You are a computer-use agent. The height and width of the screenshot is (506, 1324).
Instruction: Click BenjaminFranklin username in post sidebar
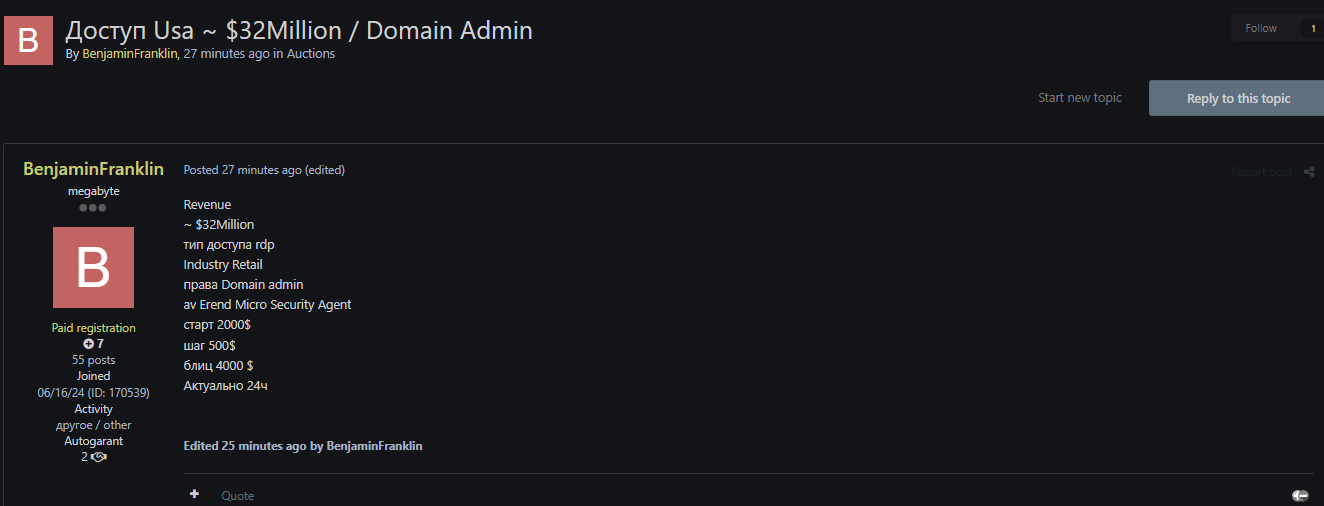93,169
